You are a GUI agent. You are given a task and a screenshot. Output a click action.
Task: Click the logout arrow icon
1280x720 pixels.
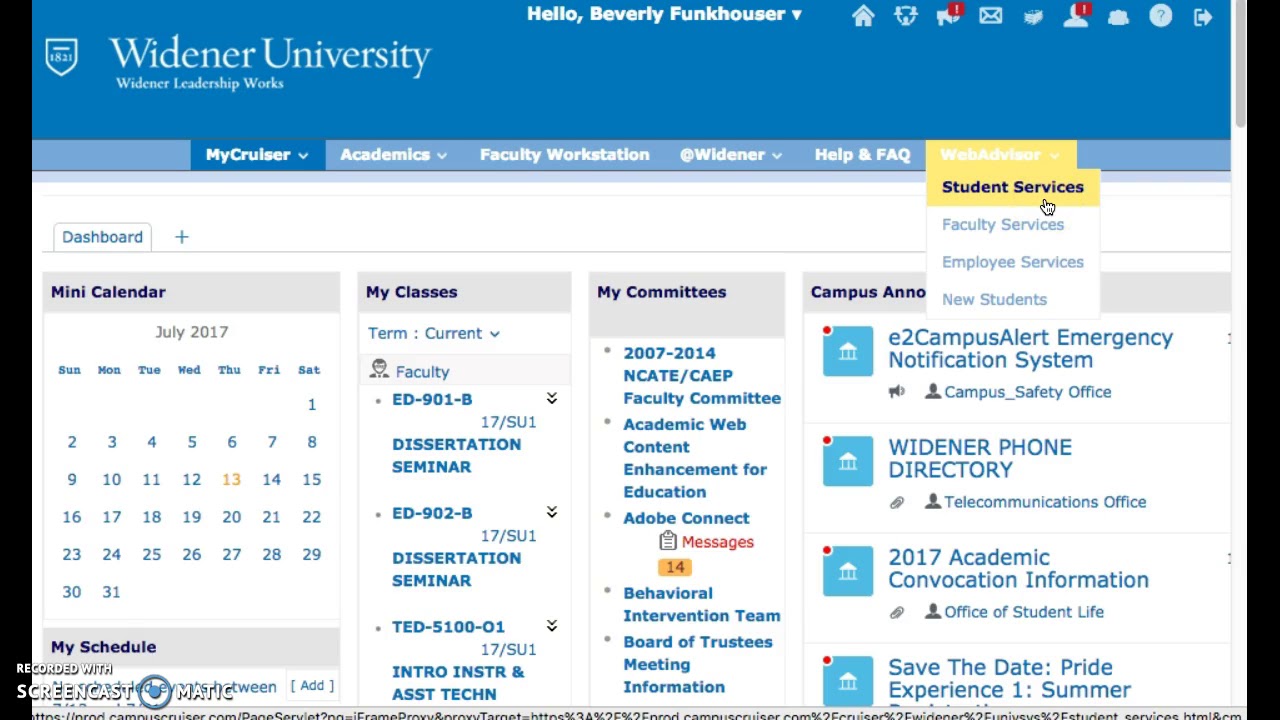click(x=1203, y=16)
